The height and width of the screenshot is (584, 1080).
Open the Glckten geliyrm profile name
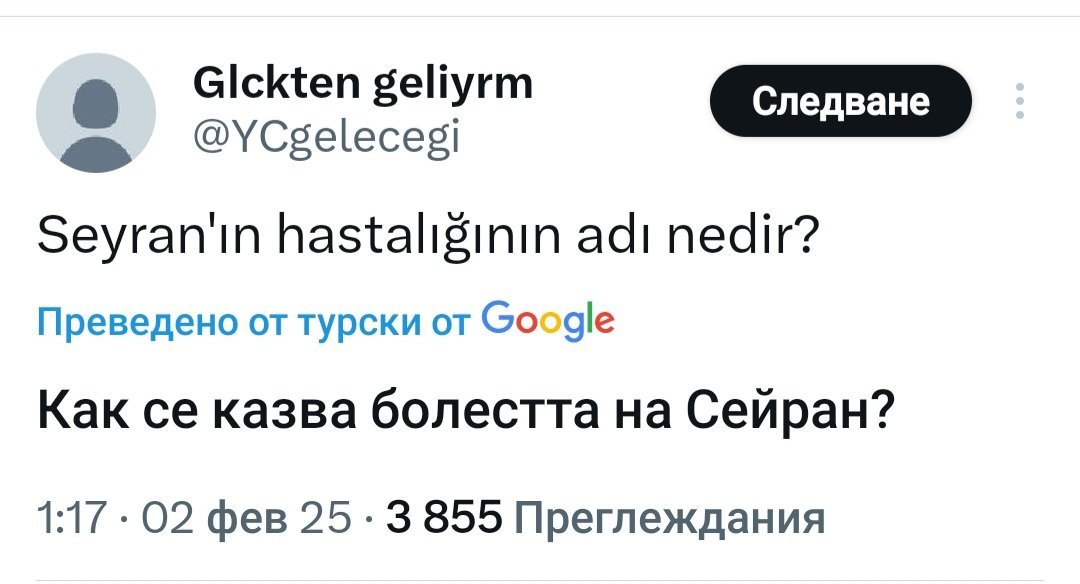tap(363, 83)
